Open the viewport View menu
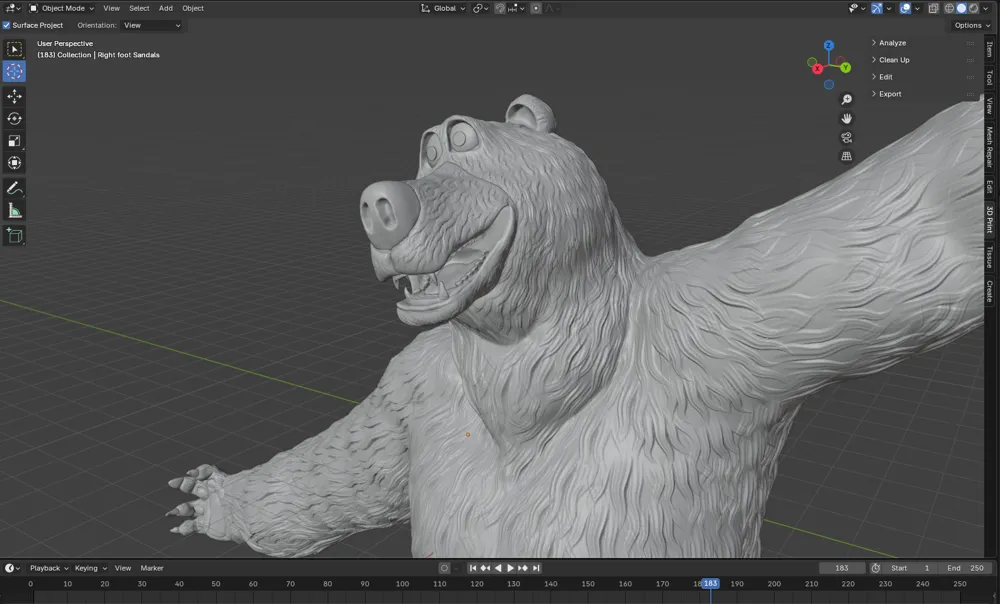 pos(112,8)
